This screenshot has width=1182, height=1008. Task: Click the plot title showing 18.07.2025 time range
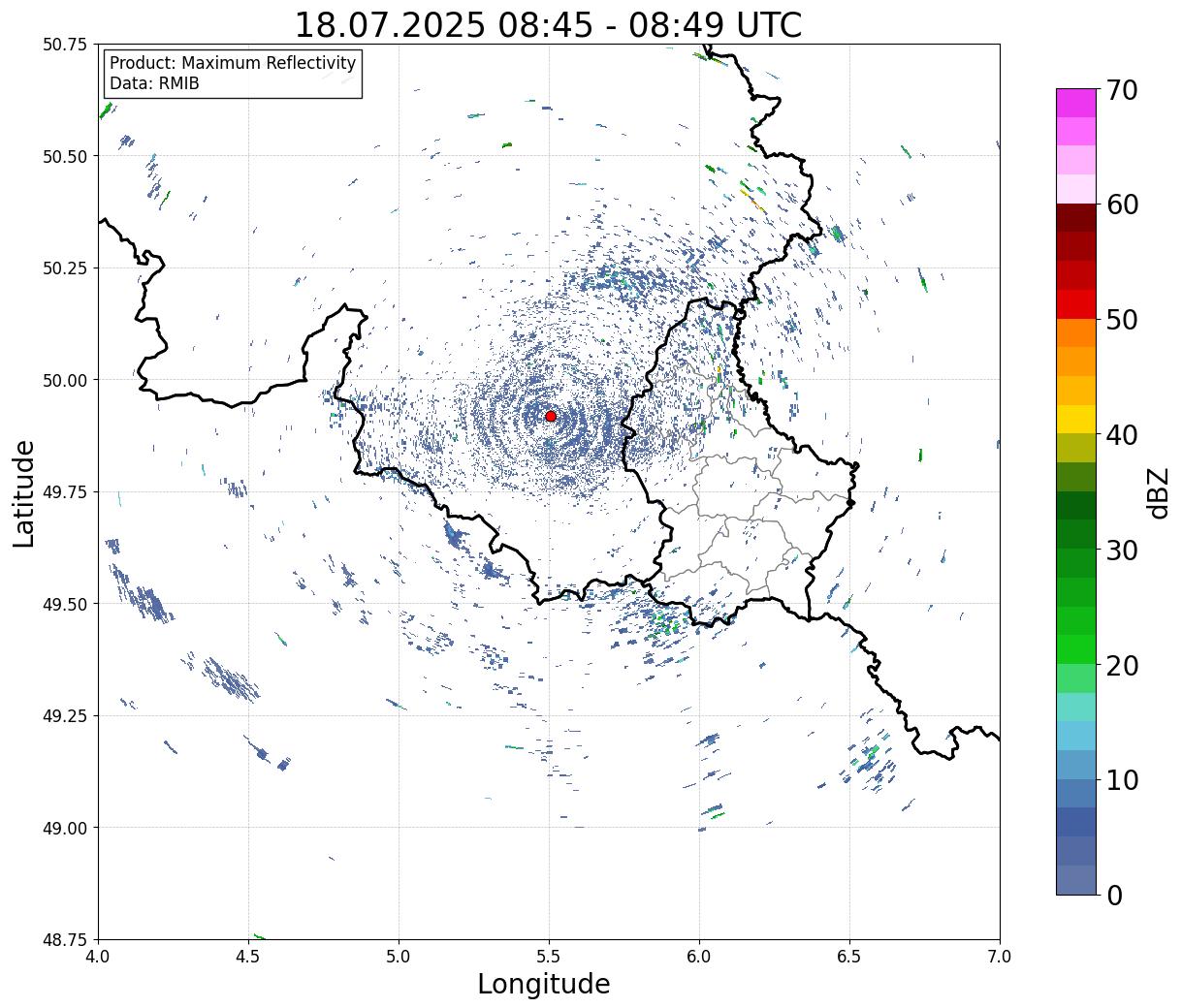(548, 25)
